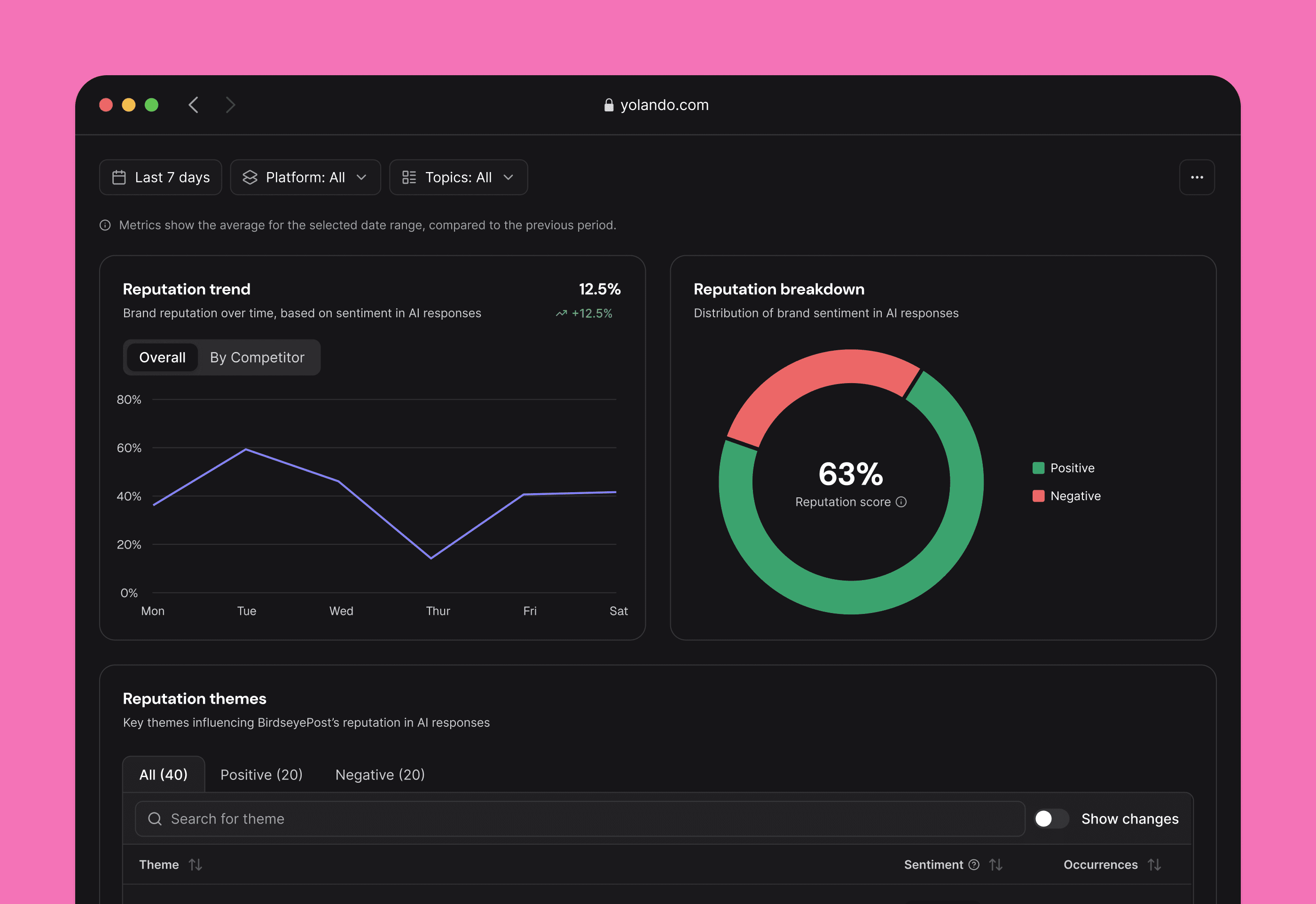The width and height of the screenshot is (1316, 904).
Task: Open the three-dots more options menu
Action: point(1197,177)
